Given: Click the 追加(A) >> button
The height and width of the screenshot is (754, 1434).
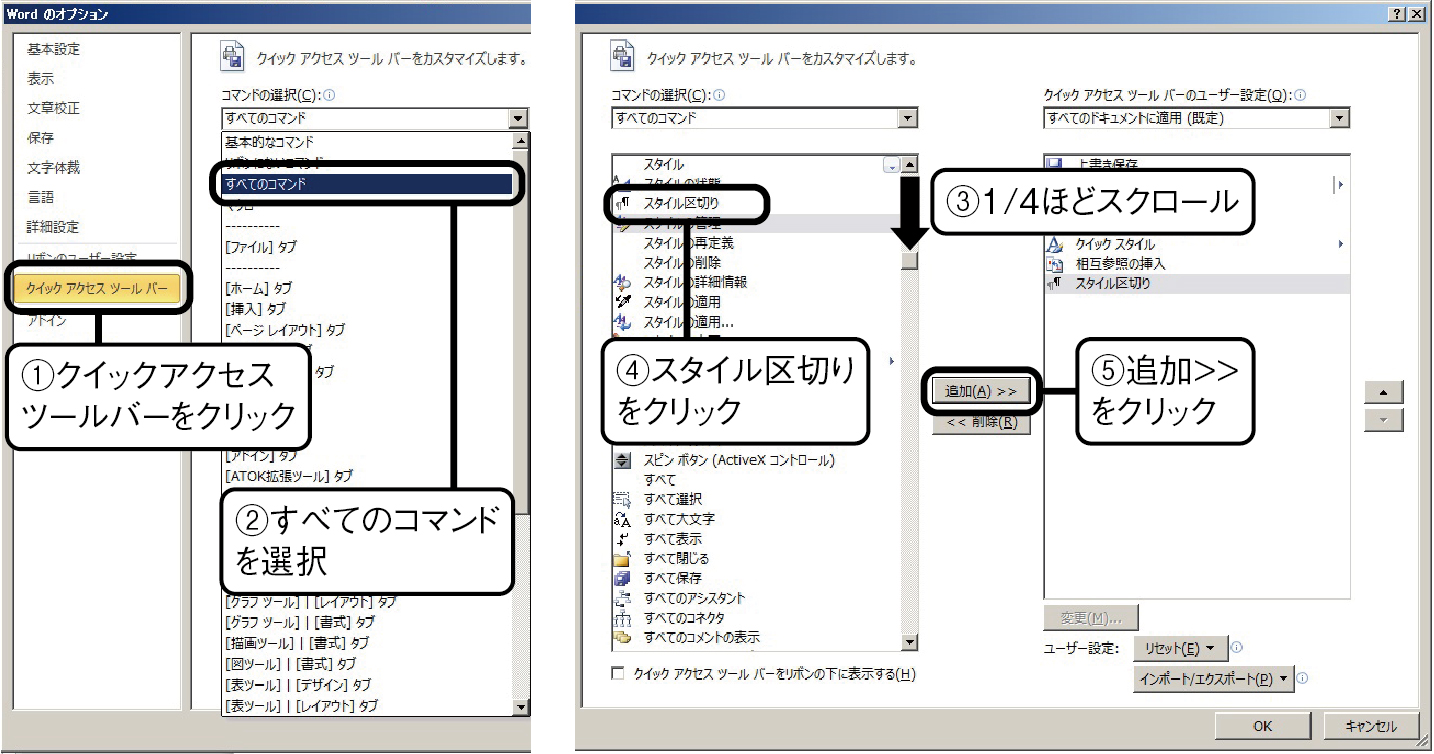Looking at the screenshot, I should (x=981, y=391).
